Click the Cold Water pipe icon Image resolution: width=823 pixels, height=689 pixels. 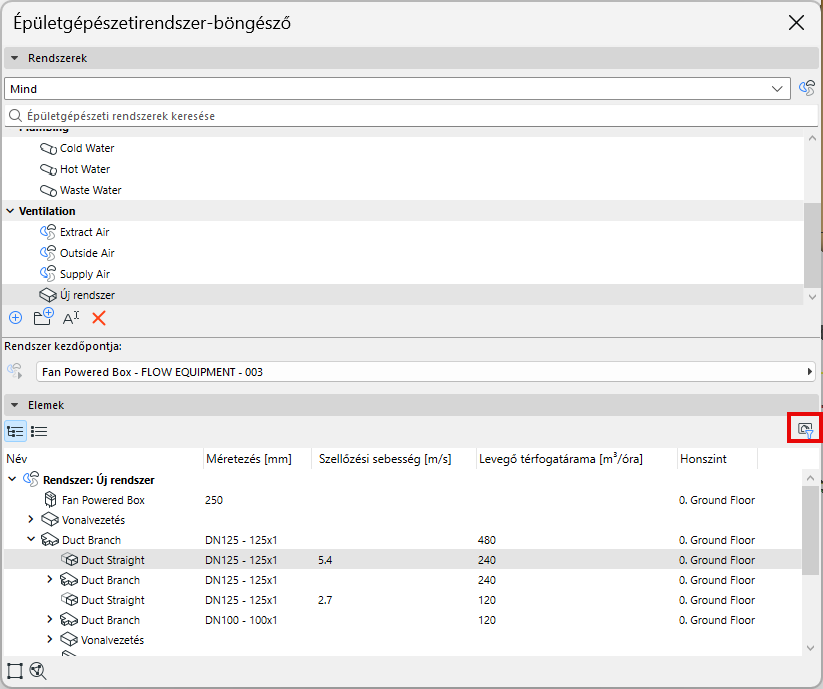point(48,149)
